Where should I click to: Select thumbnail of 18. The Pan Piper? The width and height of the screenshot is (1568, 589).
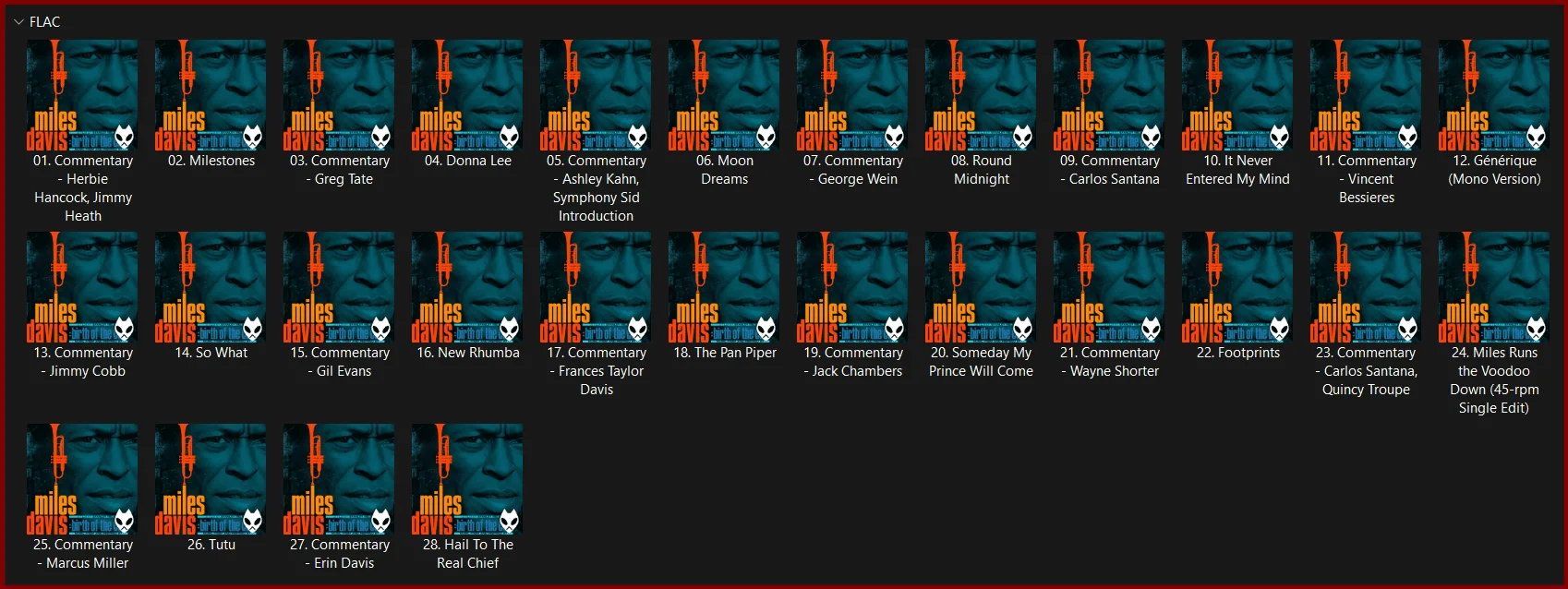(724, 287)
